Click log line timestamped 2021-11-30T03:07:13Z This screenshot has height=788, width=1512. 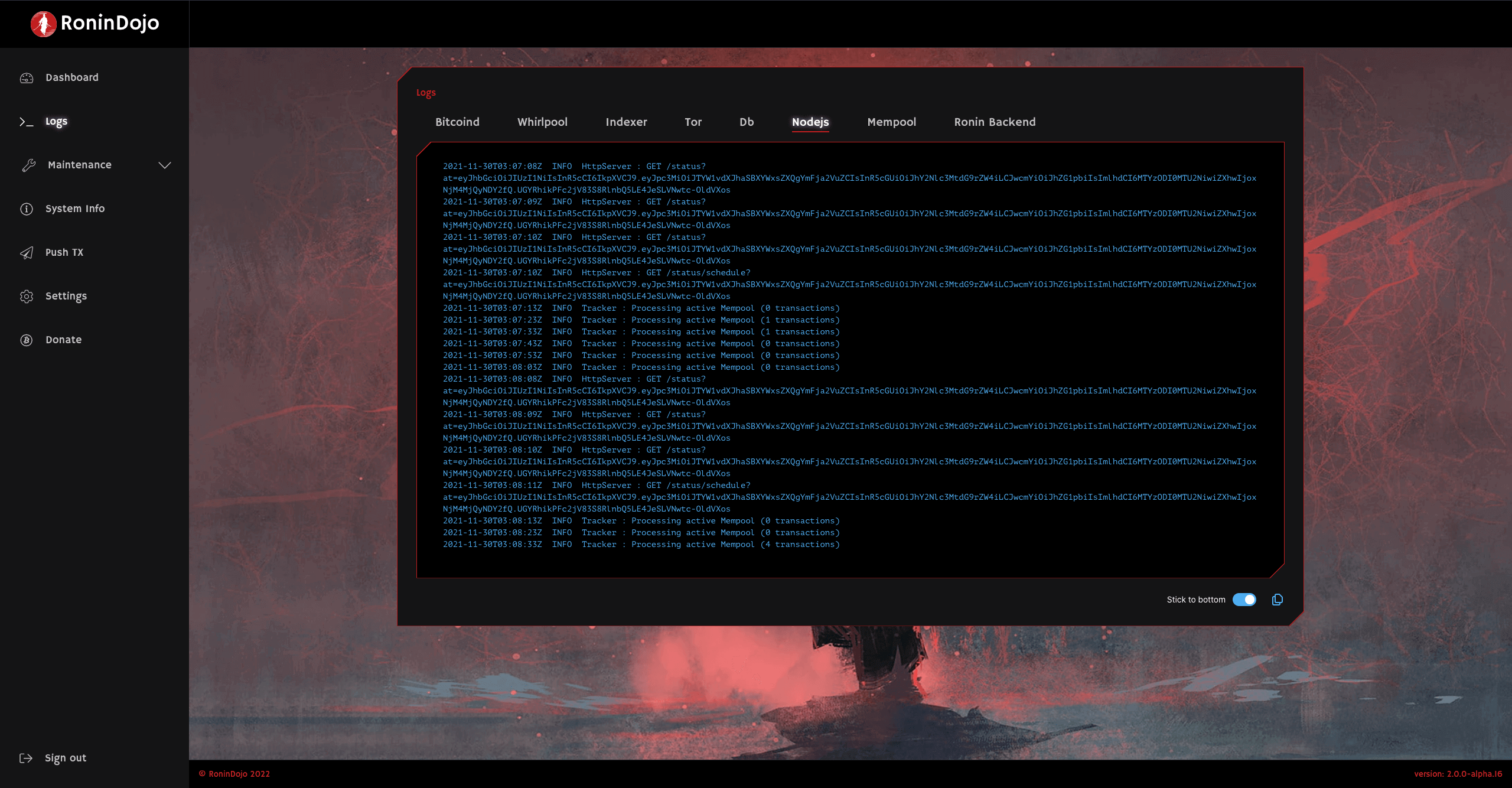tap(641, 308)
